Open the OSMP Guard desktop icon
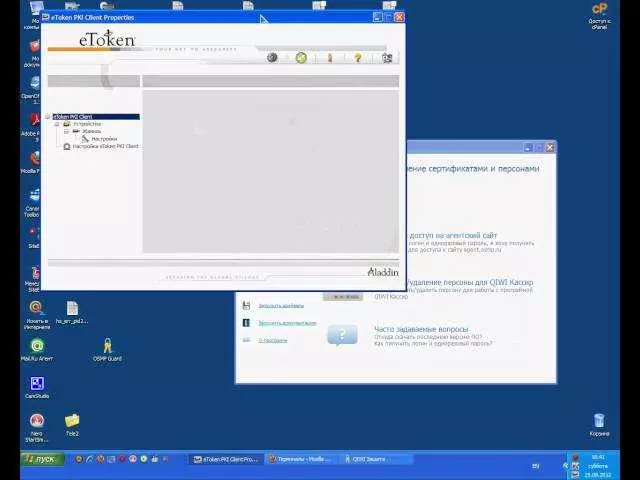The width and height of the screenshot is (640, 480). click(x=107, y=350)
